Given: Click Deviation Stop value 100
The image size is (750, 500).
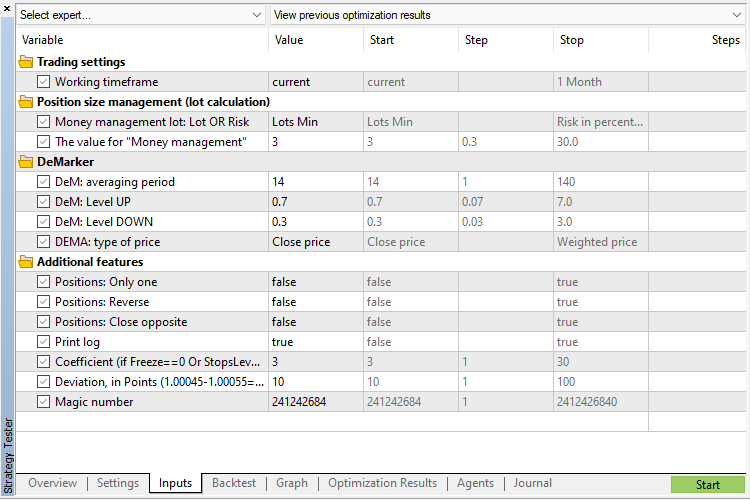Looking at the screenshot, I should click(601, 382).
